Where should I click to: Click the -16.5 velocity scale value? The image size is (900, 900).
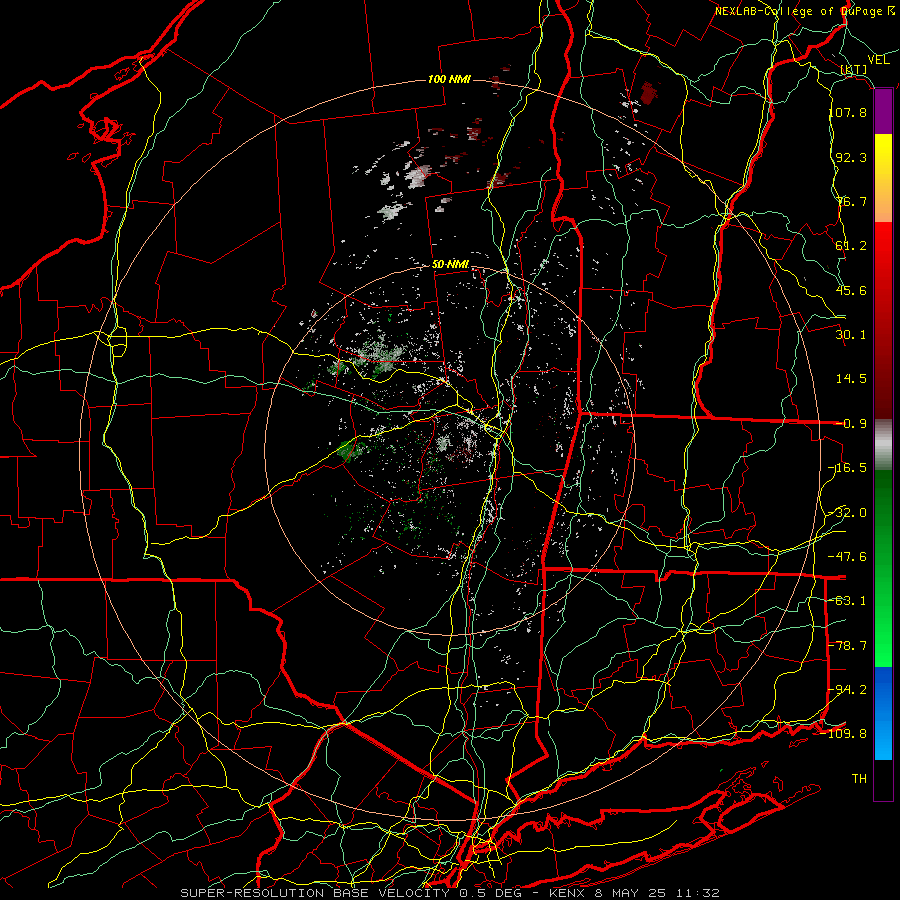(848, 468)
